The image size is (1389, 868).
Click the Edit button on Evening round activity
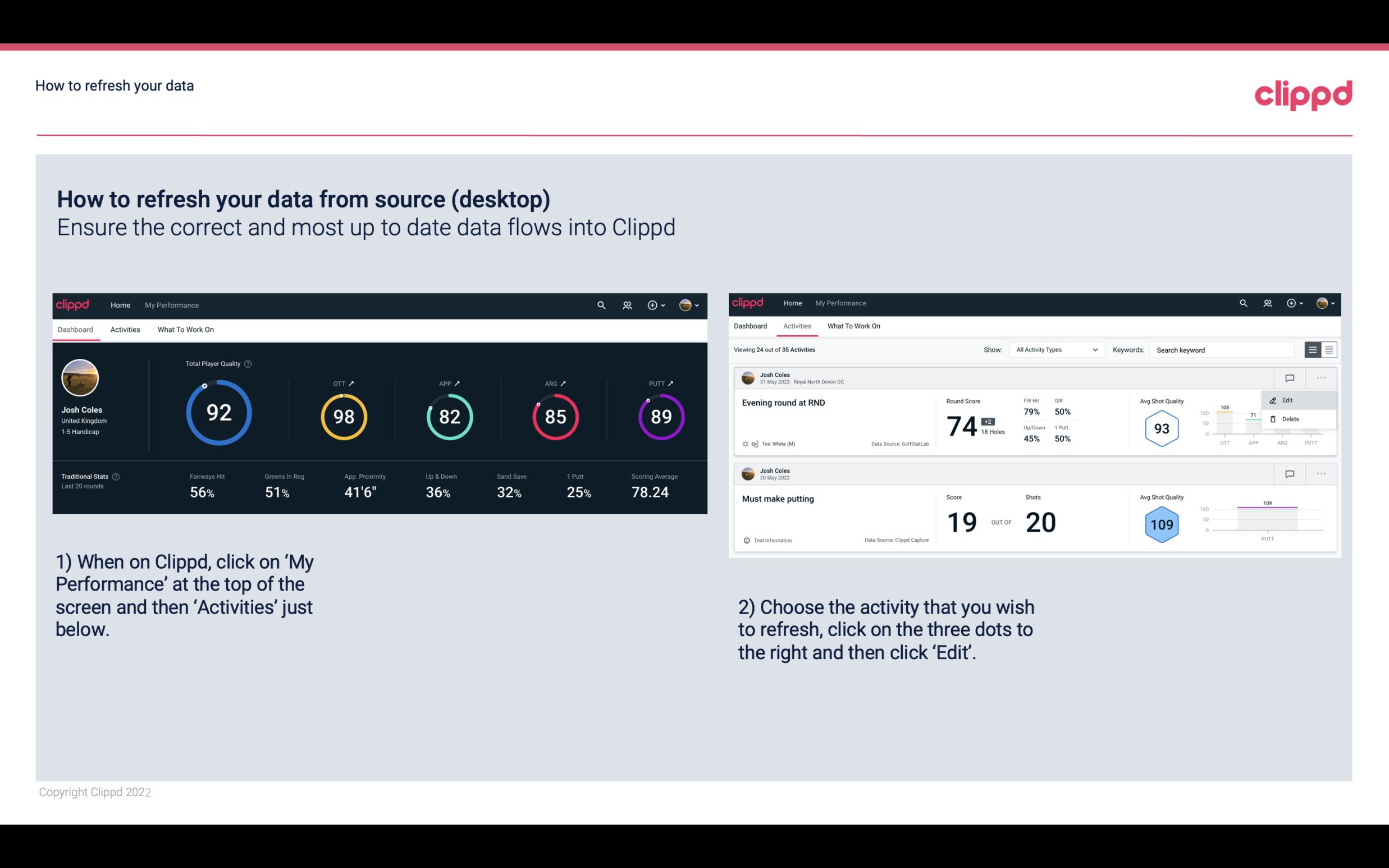coord(1287,400)
